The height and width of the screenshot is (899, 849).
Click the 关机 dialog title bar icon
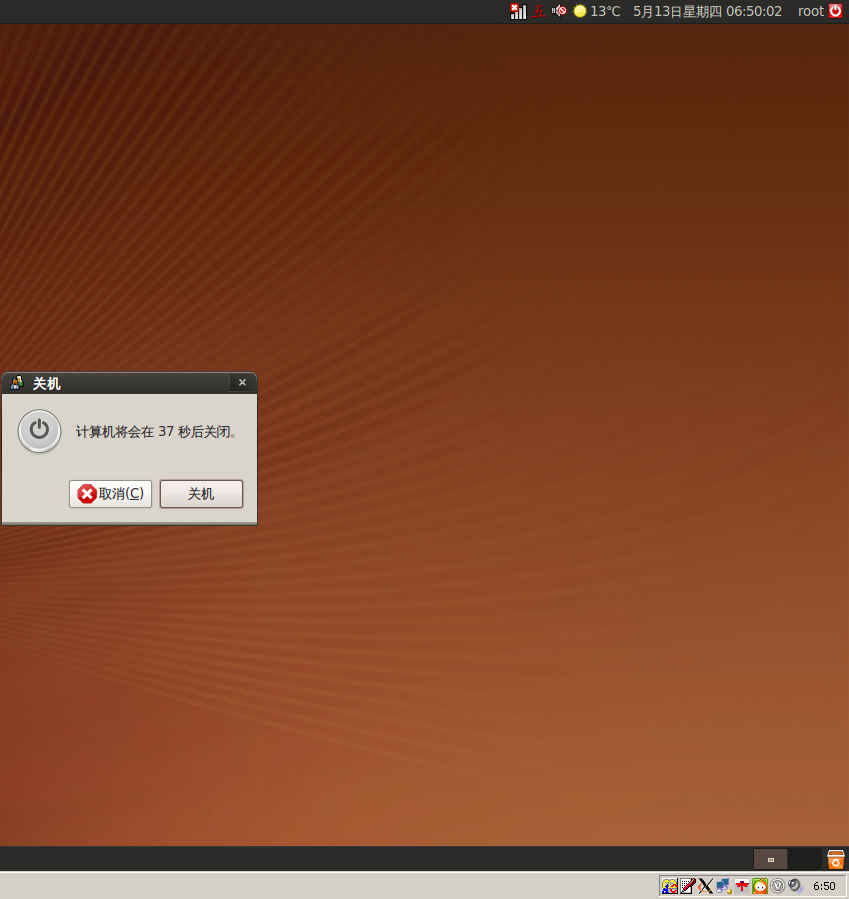coord(16,383)
